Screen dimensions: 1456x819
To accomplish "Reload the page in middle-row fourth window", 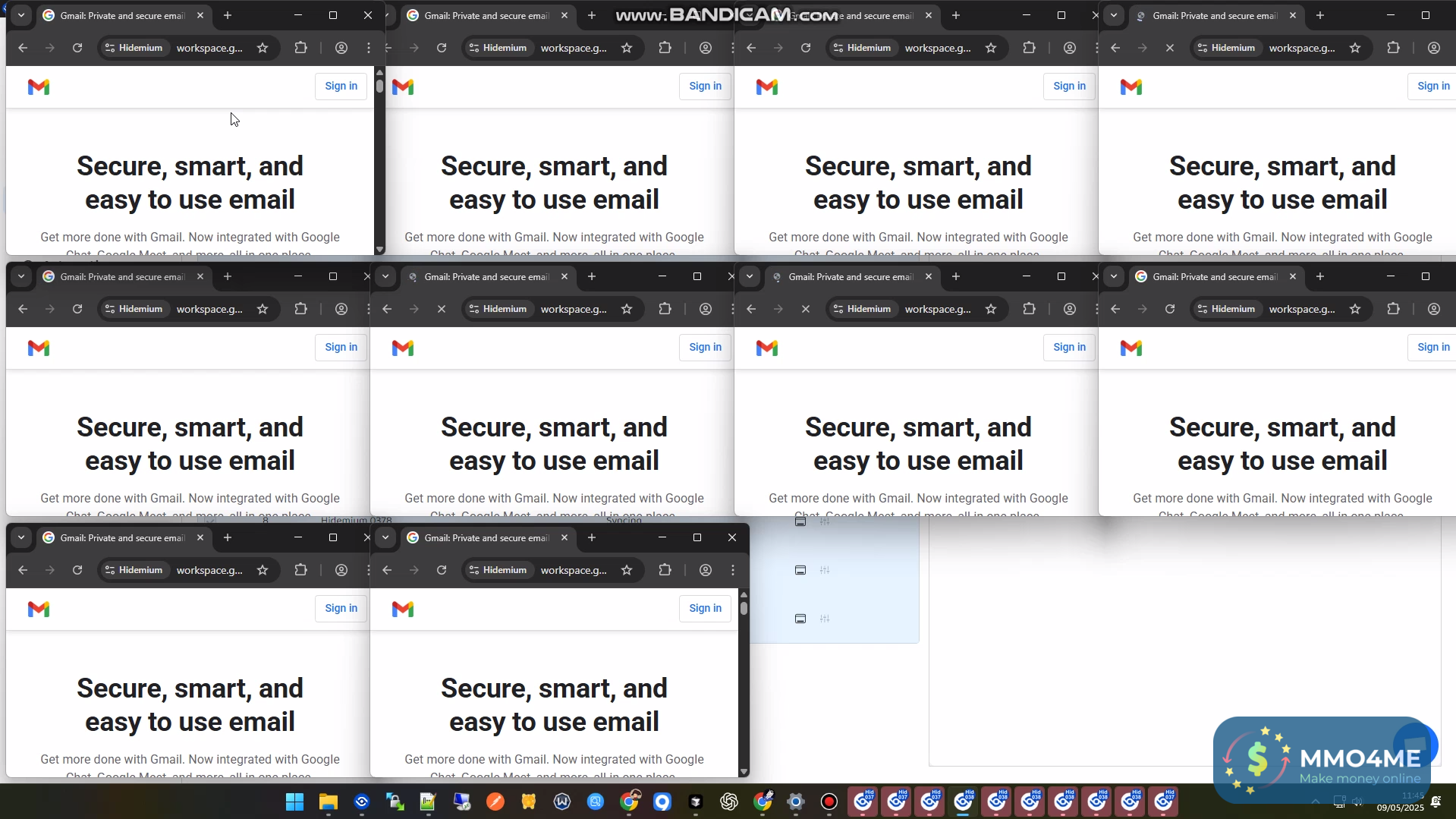I will (1170, 309).
